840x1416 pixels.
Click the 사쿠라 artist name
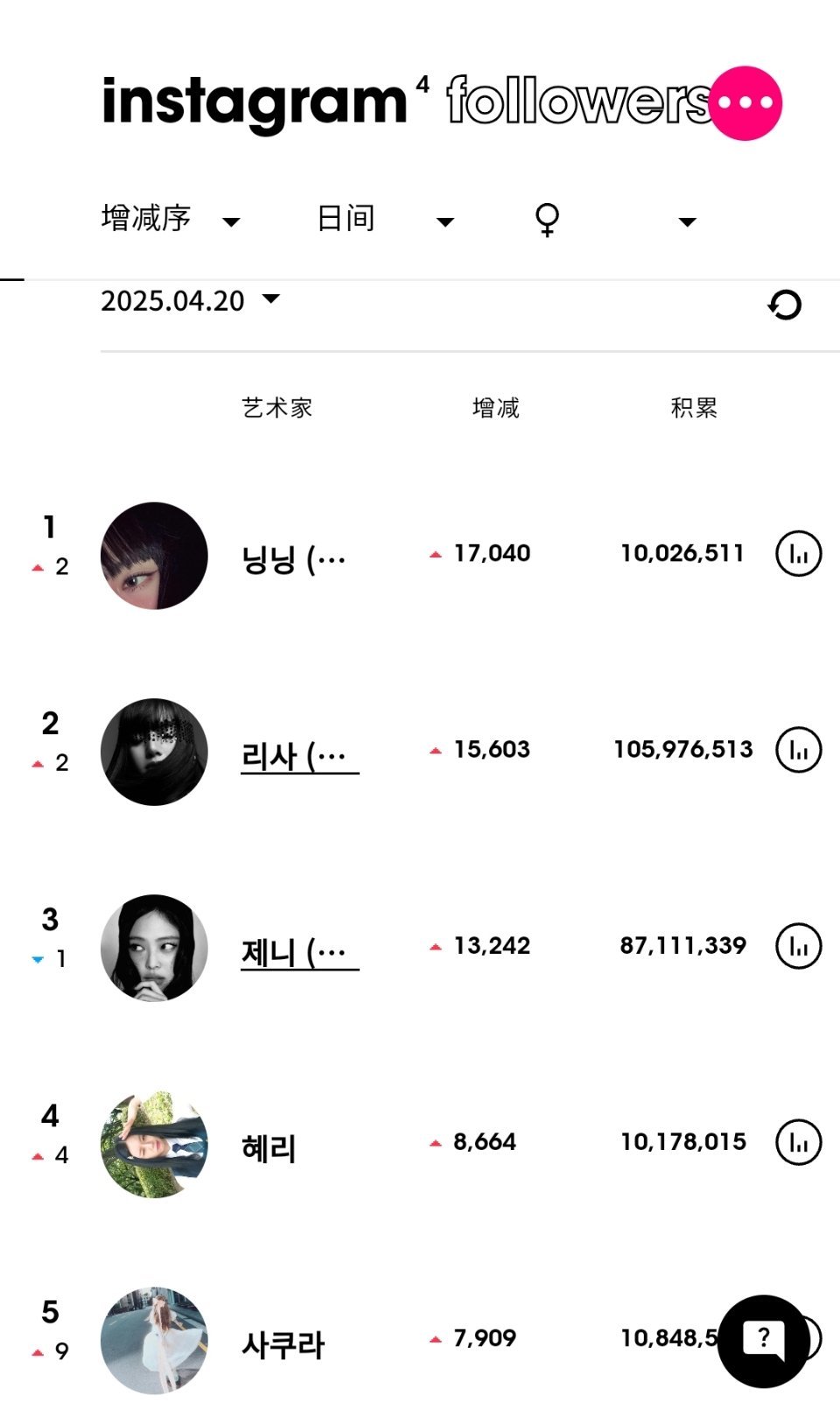(283, 1344)
